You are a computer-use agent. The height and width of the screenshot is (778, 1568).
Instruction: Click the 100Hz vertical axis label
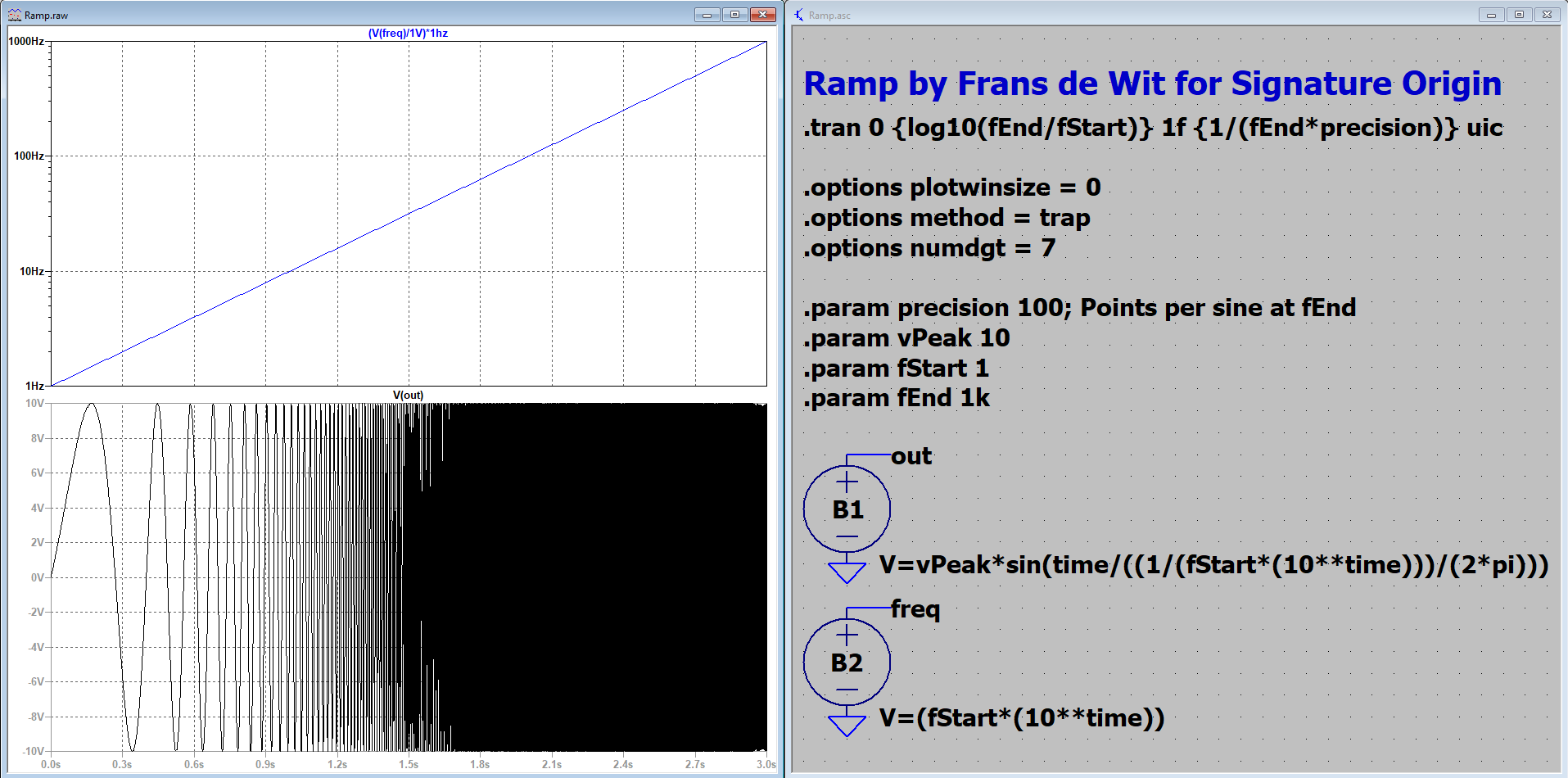click(x=29, y=156)
